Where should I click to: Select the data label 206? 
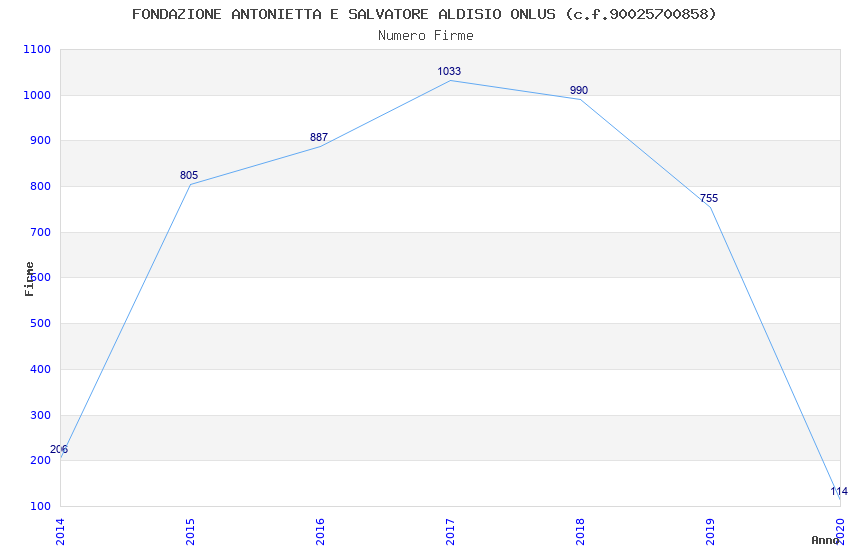tap(59, 449)
